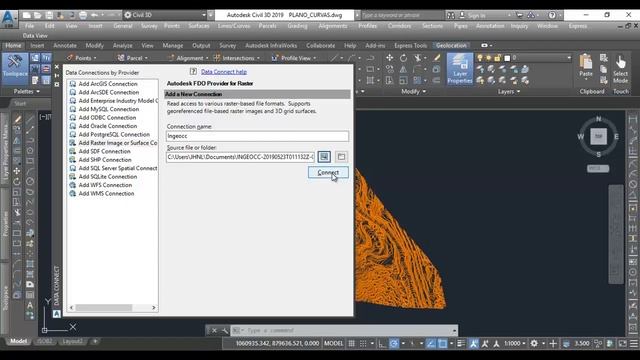Click the Source file or folder field
Image resolution: width=640 pixels, height=360 pixels.
(240, 157)
